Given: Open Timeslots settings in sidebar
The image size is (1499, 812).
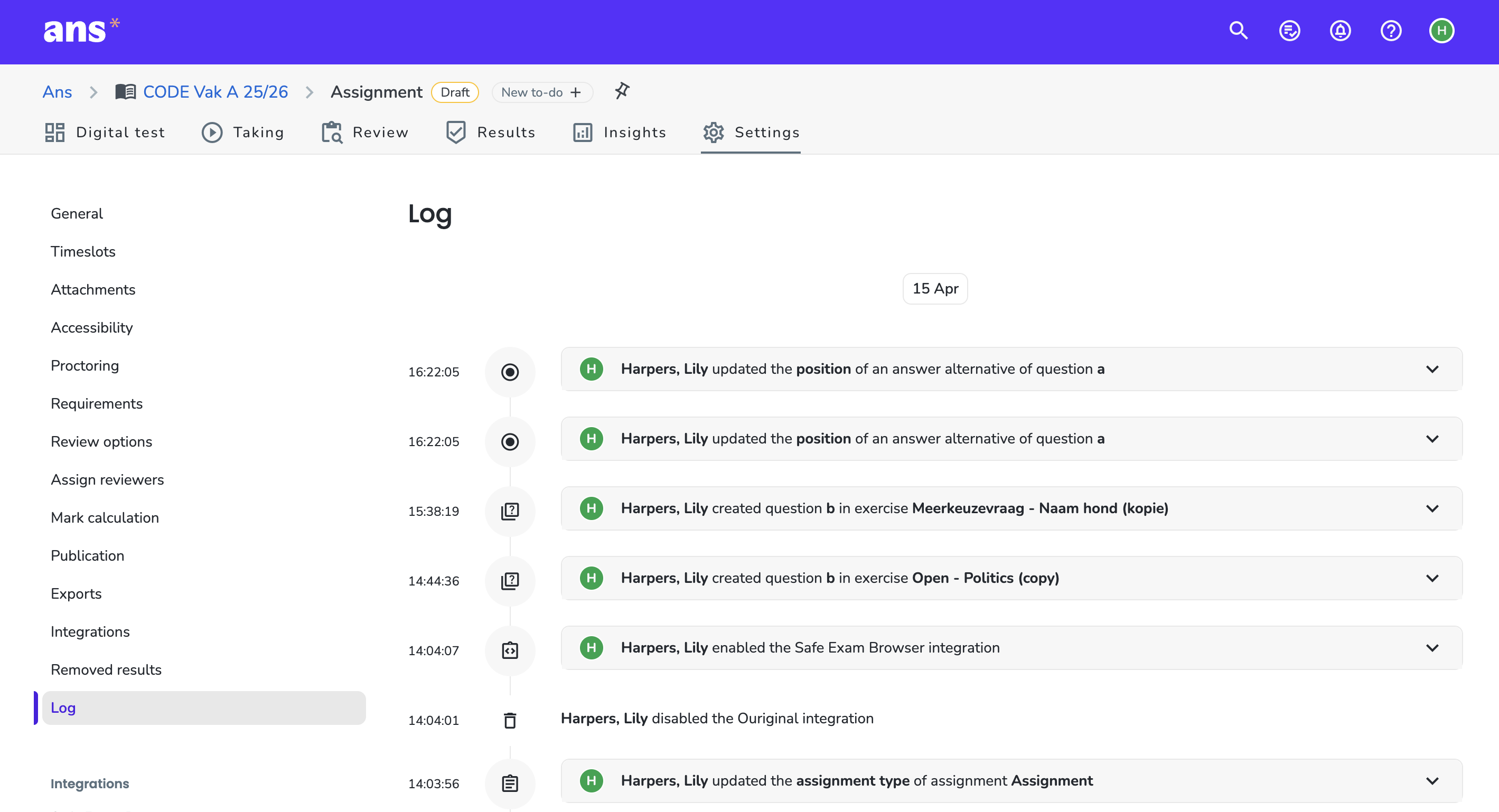Looking at the screenshot, I should [83, 251].
